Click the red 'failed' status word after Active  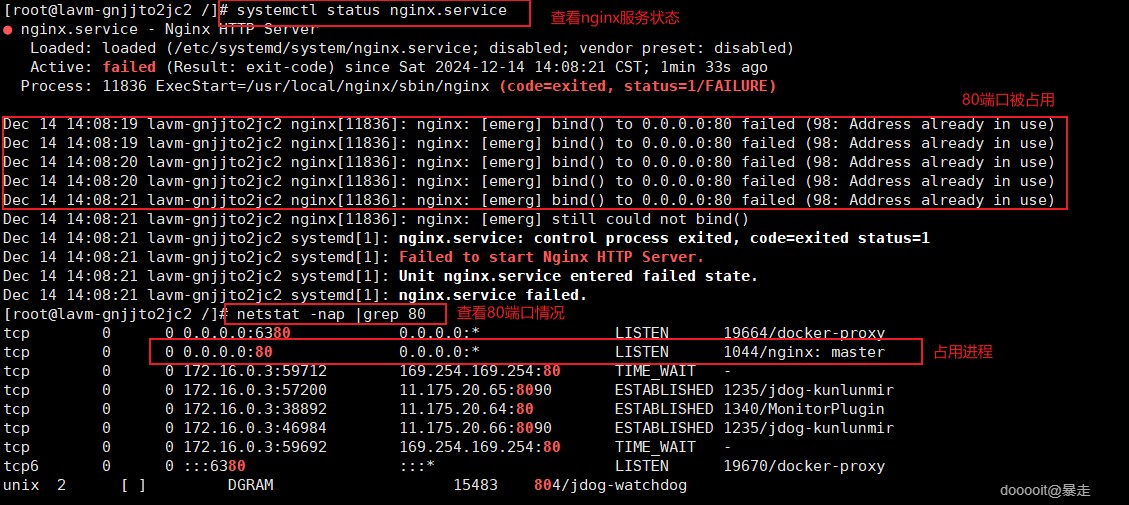pos(129,67)
